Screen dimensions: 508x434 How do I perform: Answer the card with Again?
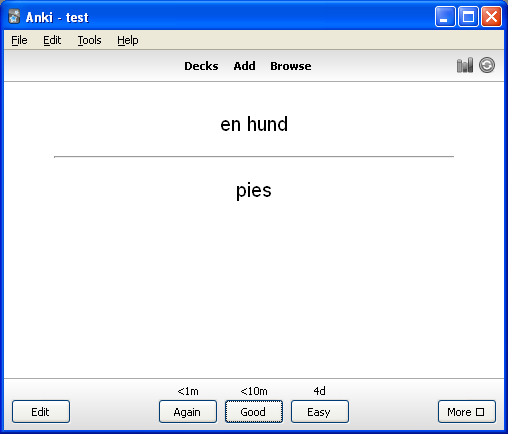[x=188, y=412]
